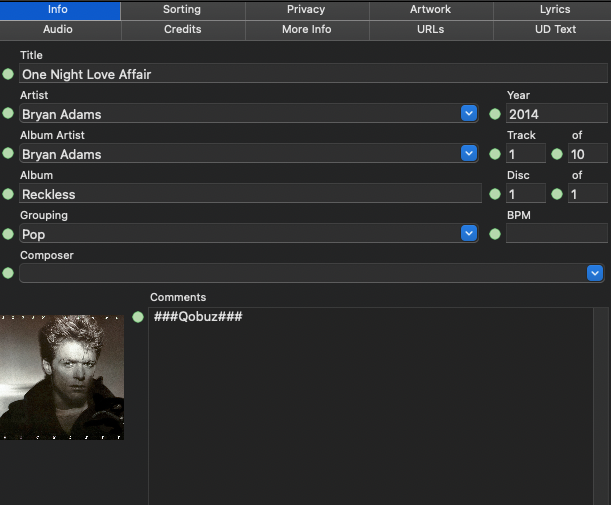The image size is (611, 505).
Task: Expand the Album Artist dropdown arrow
Action: click(469, 153)
